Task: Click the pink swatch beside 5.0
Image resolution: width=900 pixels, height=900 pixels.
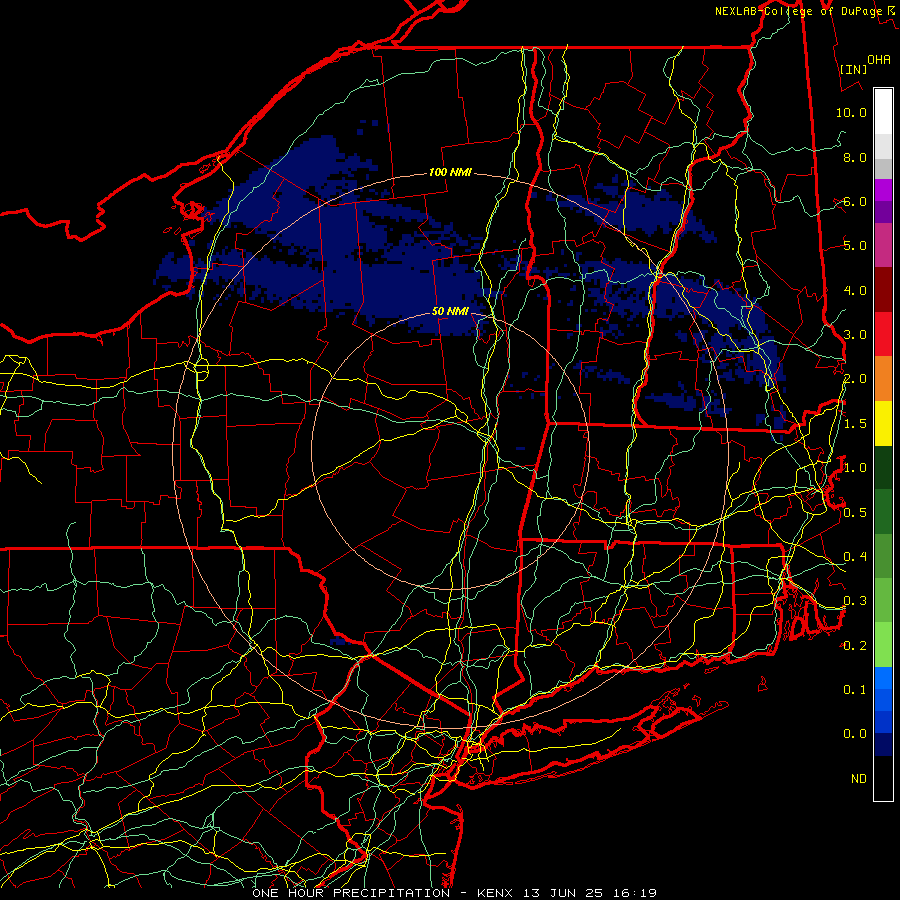Action: [x=883, y=245]
